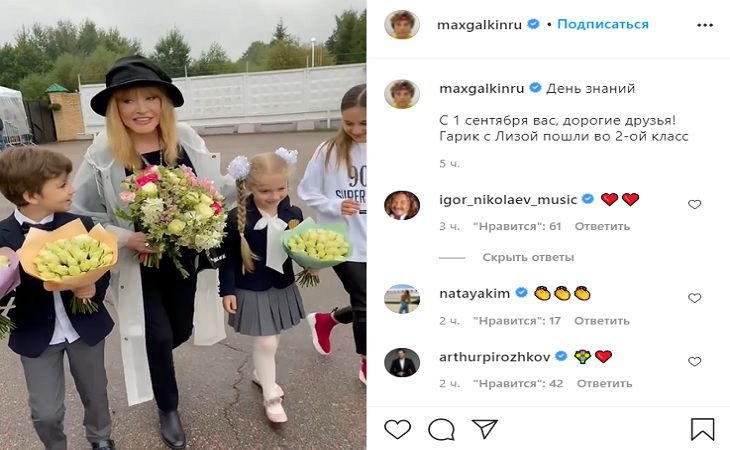Screen dimensions: 730x450
Task: Collapse replies with Скрыть ответы
Action: click(x=528, y=257)
